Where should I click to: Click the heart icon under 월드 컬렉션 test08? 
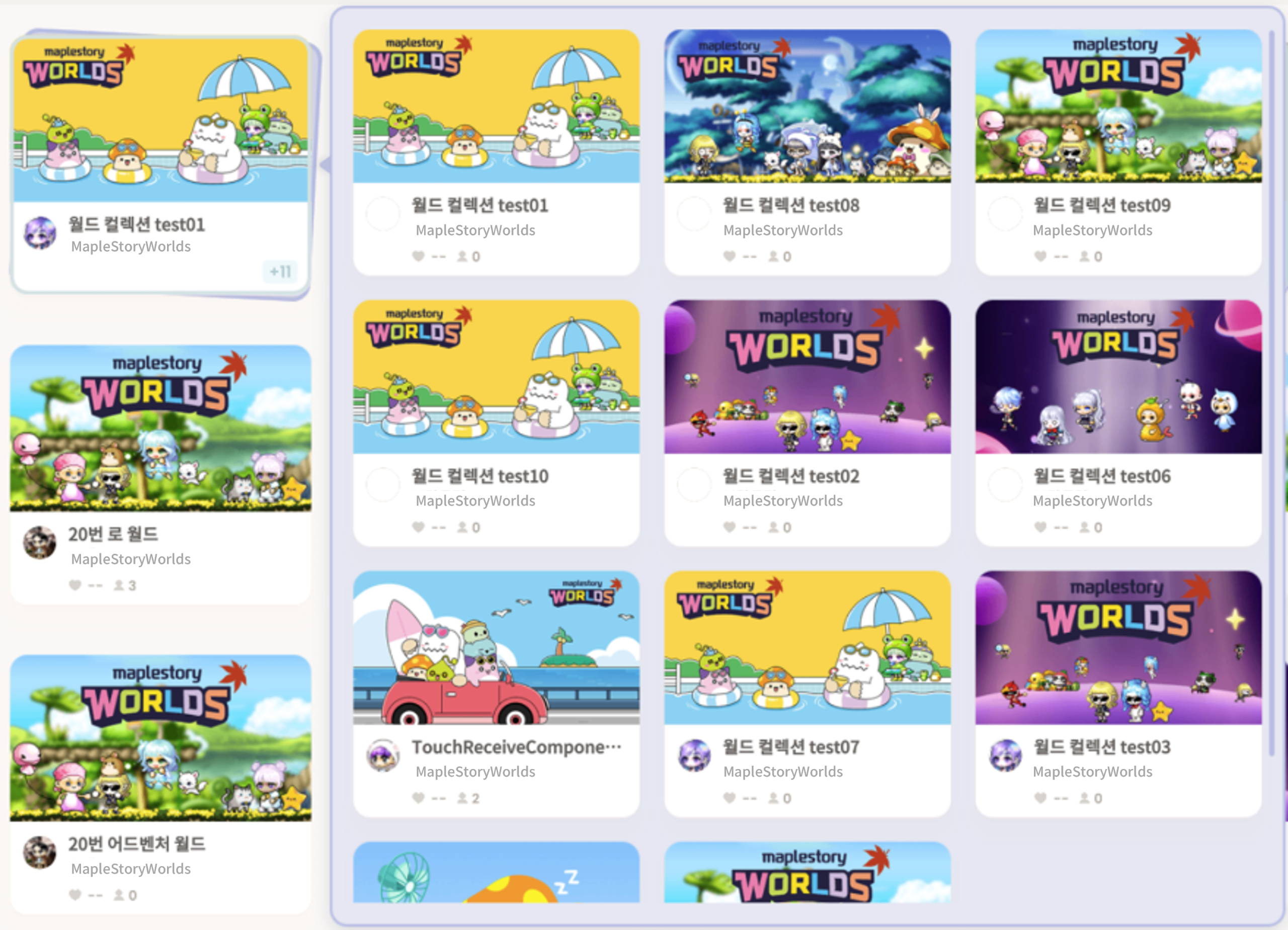pos(730,256)
